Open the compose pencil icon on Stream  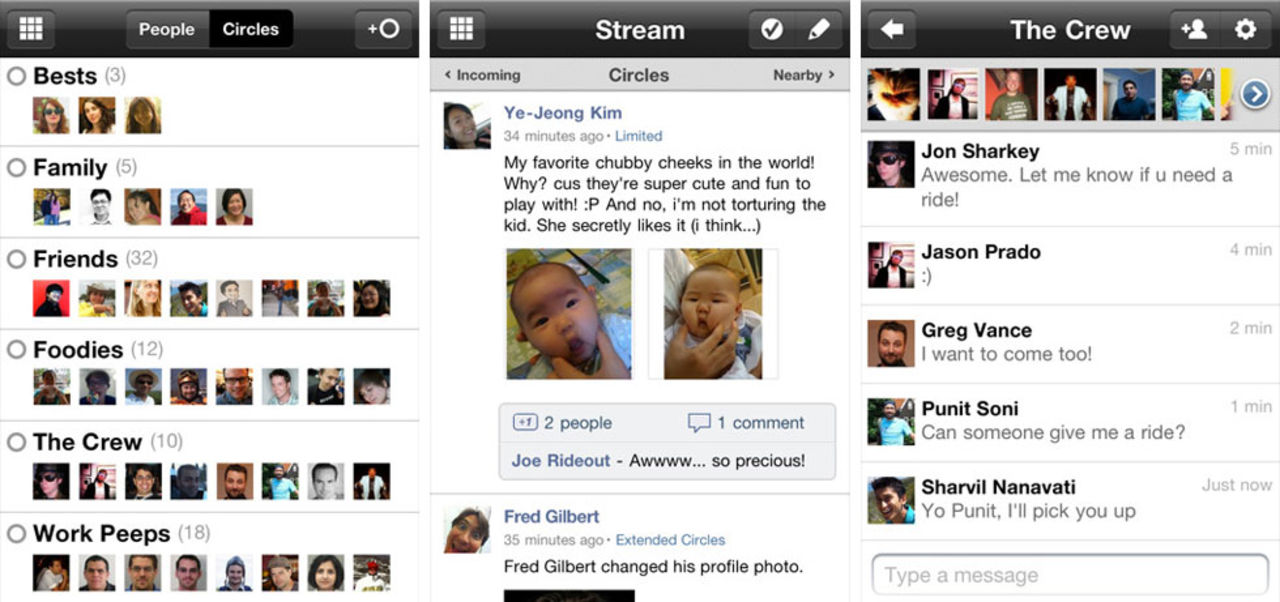820,28
